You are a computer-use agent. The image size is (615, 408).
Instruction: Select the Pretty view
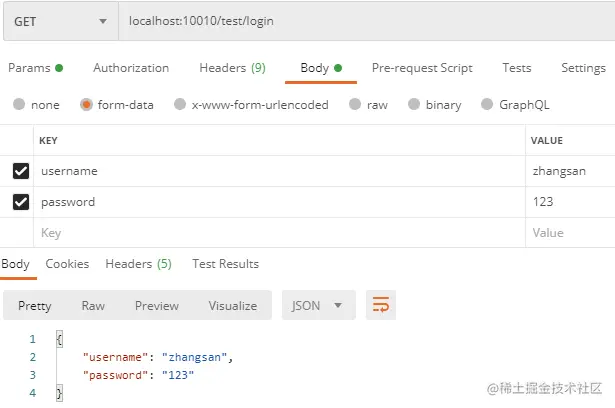coord(35,306)
